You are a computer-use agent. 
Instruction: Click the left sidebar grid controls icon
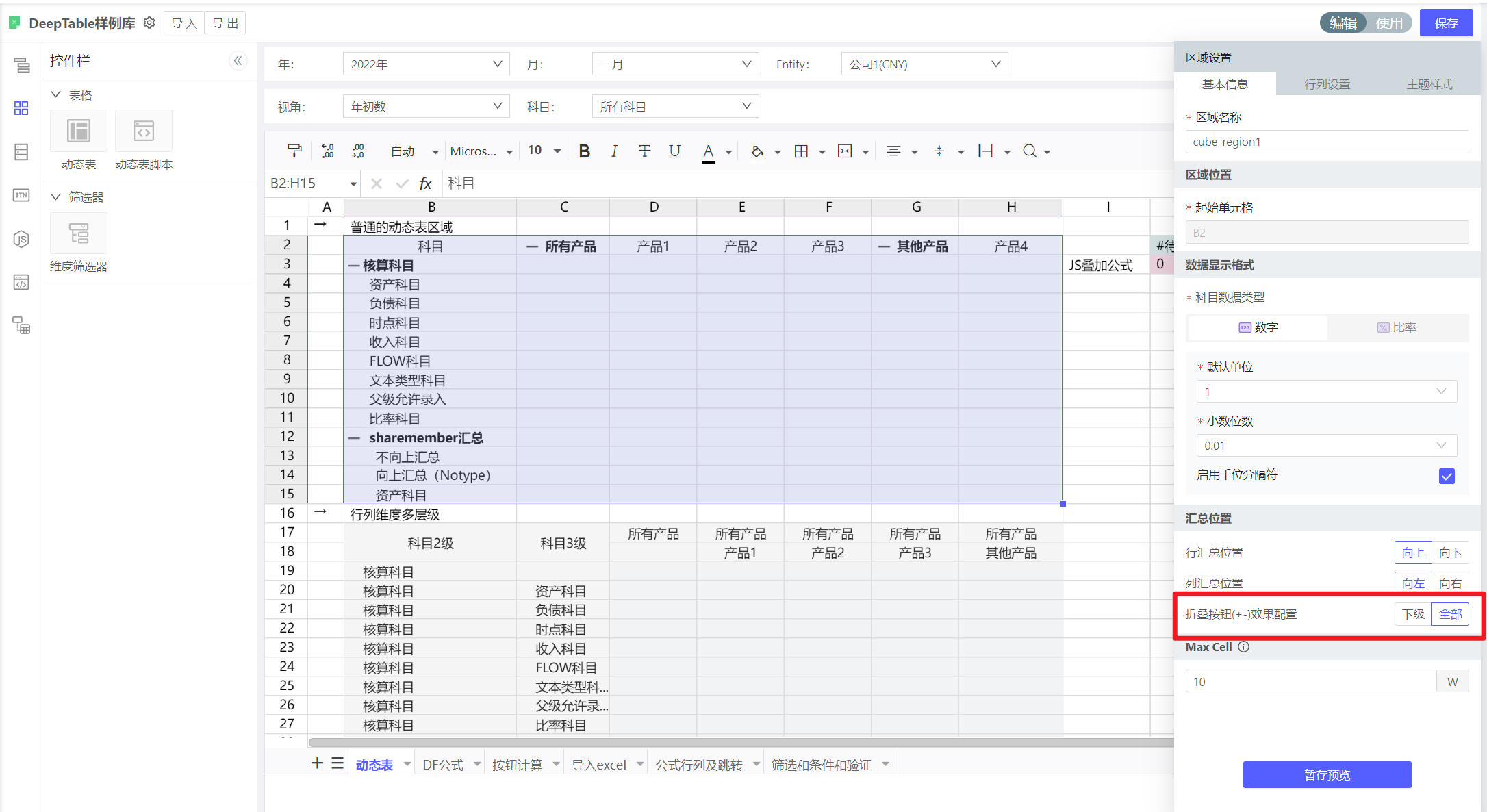click(21, 108)
